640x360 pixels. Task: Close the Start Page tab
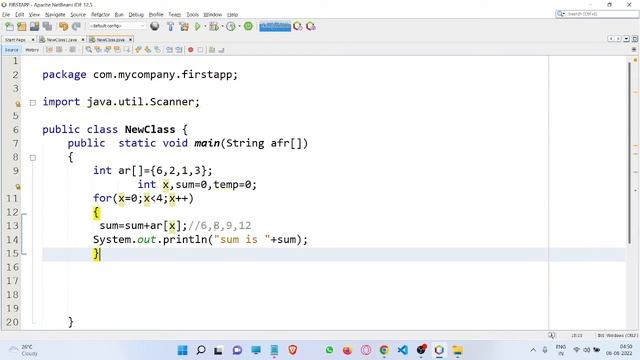click(x=33, y=40)
